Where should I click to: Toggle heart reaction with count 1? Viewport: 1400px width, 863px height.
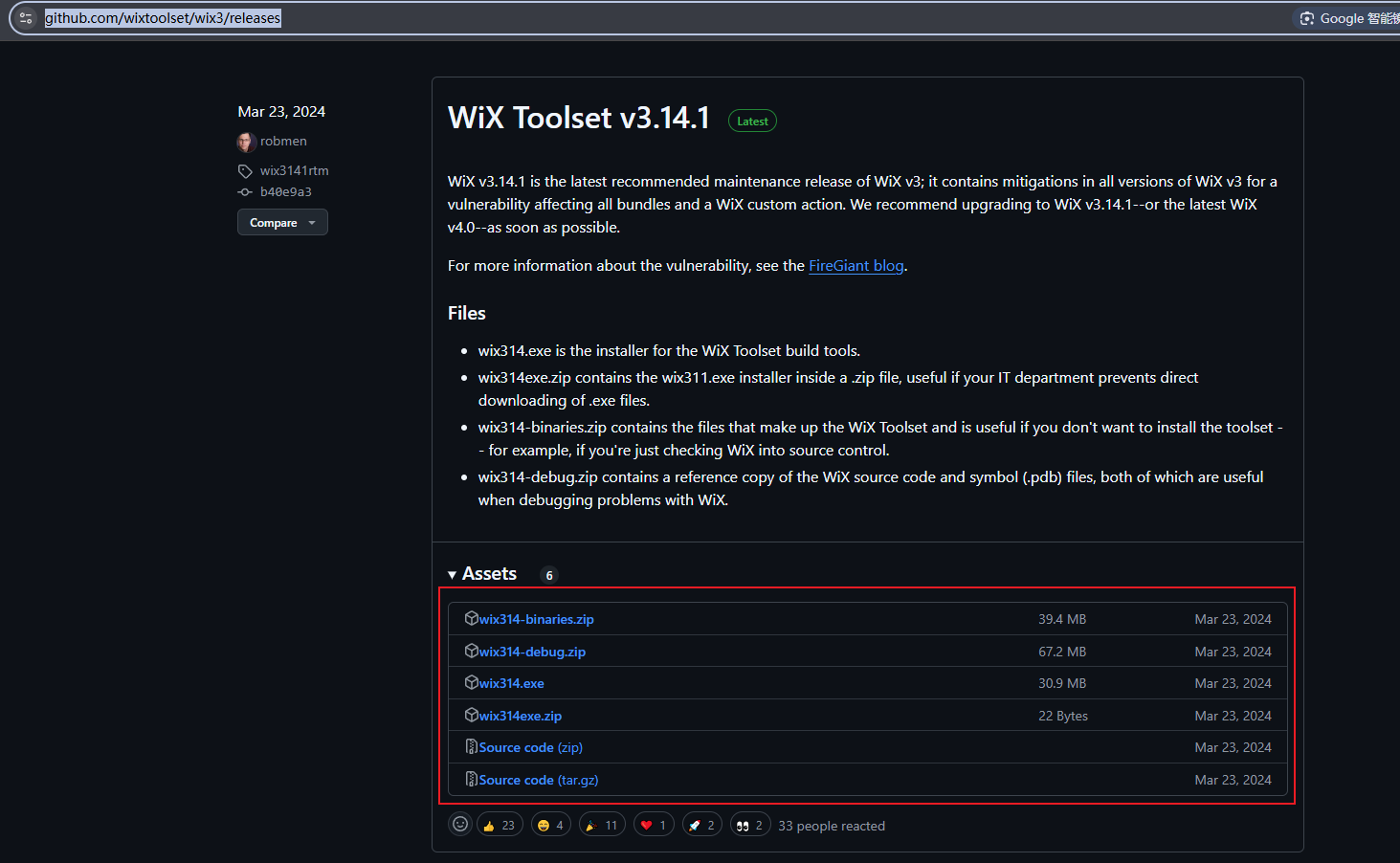click(654, 825)
